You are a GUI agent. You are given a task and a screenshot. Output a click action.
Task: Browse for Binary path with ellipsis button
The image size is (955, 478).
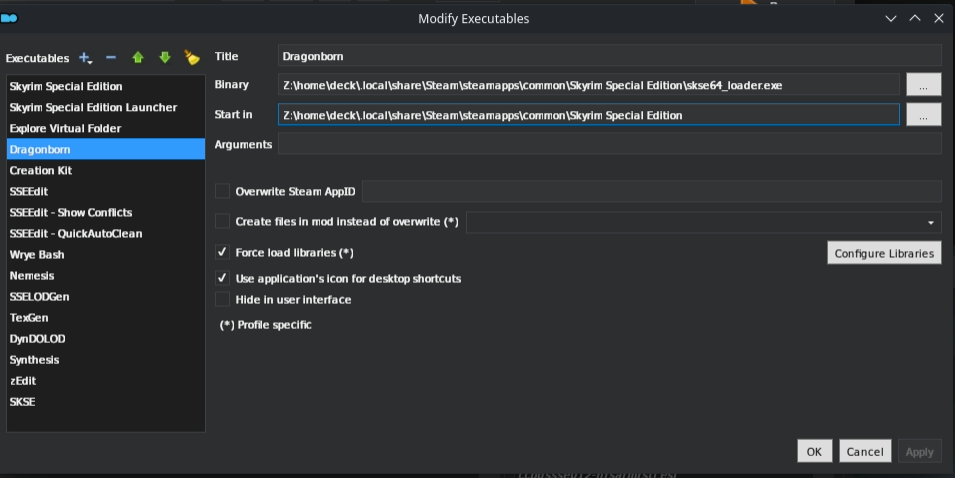[x=923, y=86]
